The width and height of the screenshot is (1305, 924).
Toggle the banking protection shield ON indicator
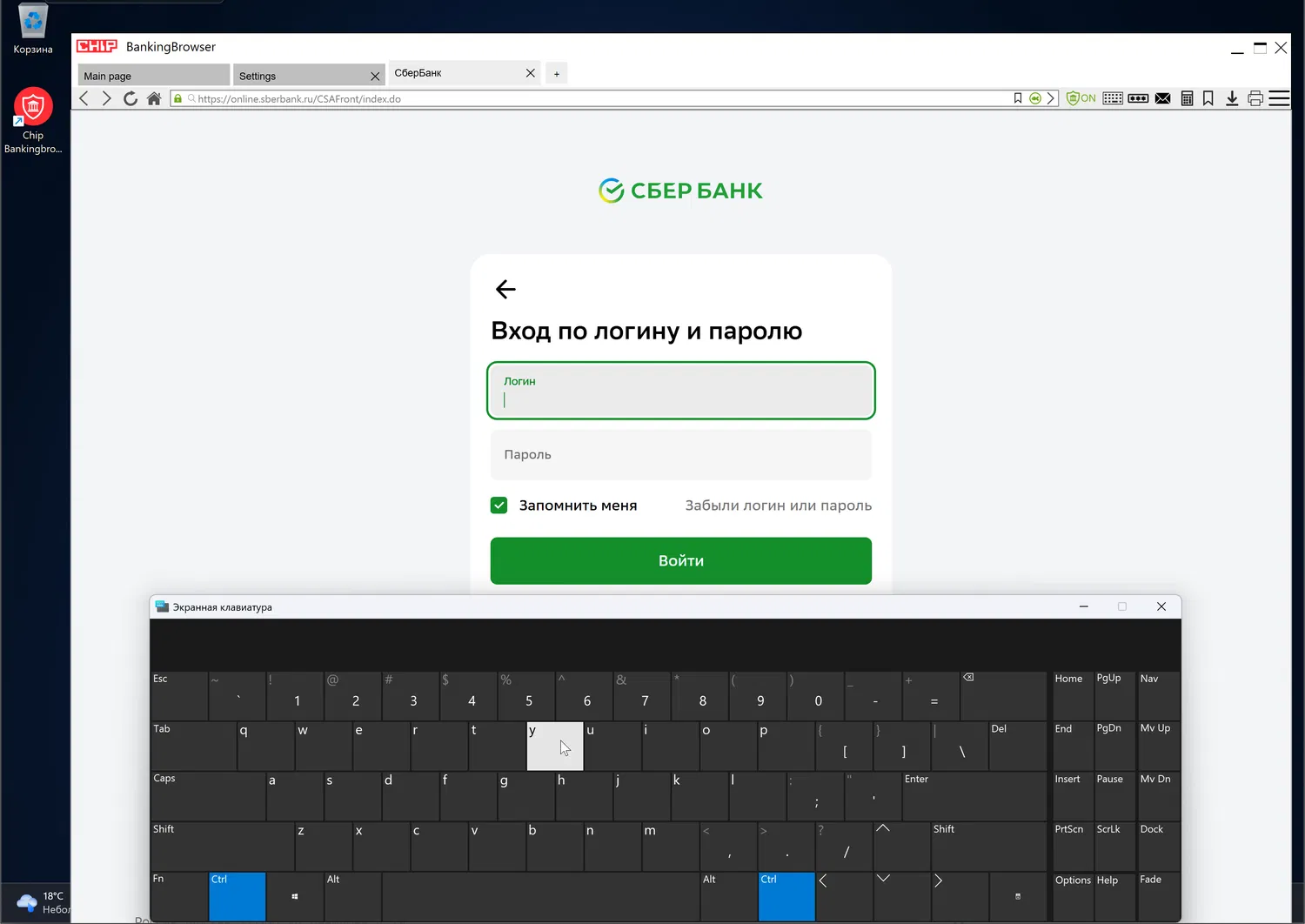pyautogui.click(x=1081, y=98)
